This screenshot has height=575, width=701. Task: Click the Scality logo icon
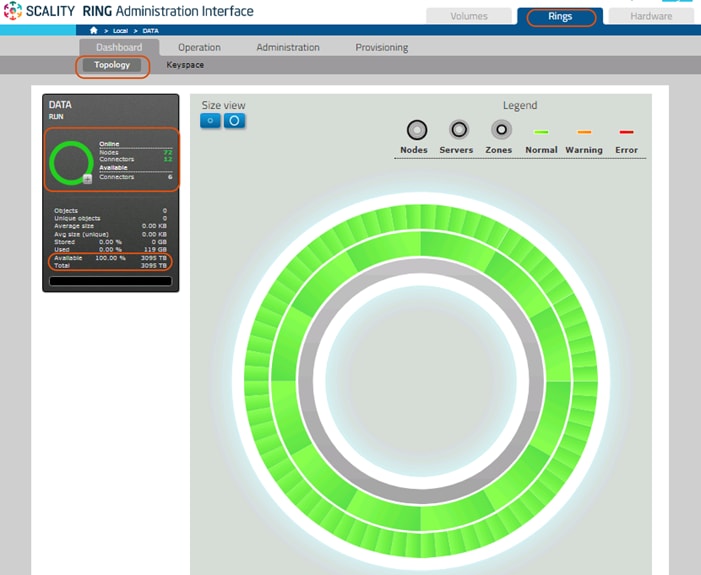click(12, 12)
